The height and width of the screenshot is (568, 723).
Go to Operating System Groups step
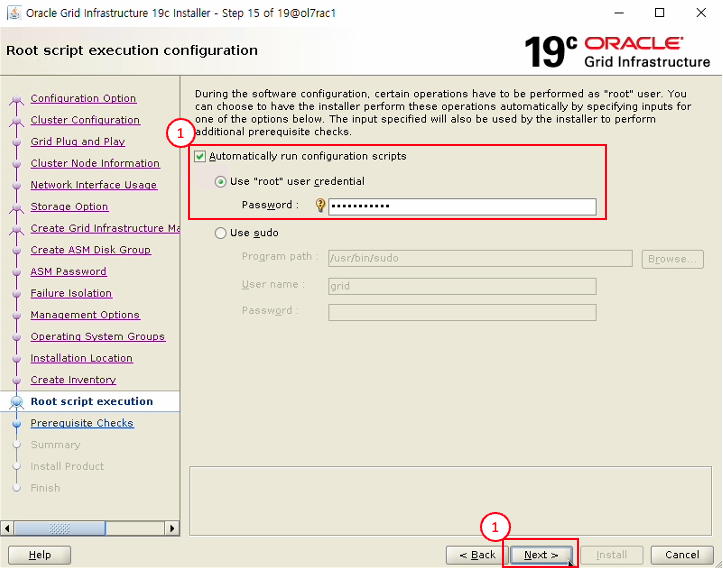click(x=98, y=337)
